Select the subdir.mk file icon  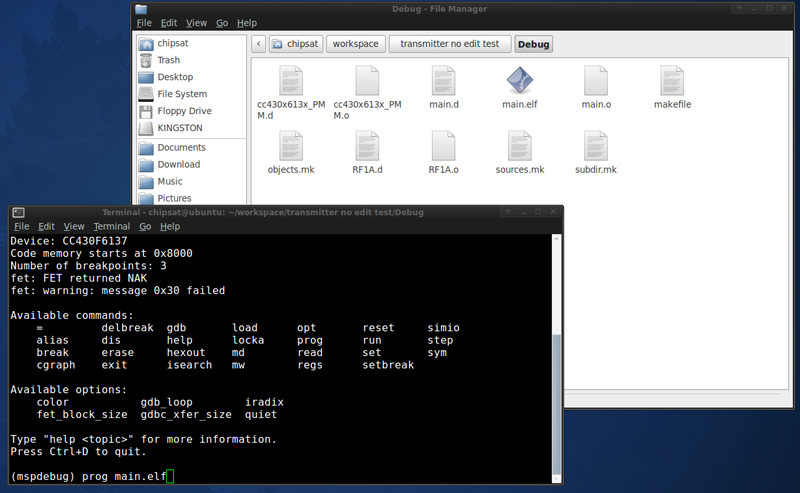(596, 146)
